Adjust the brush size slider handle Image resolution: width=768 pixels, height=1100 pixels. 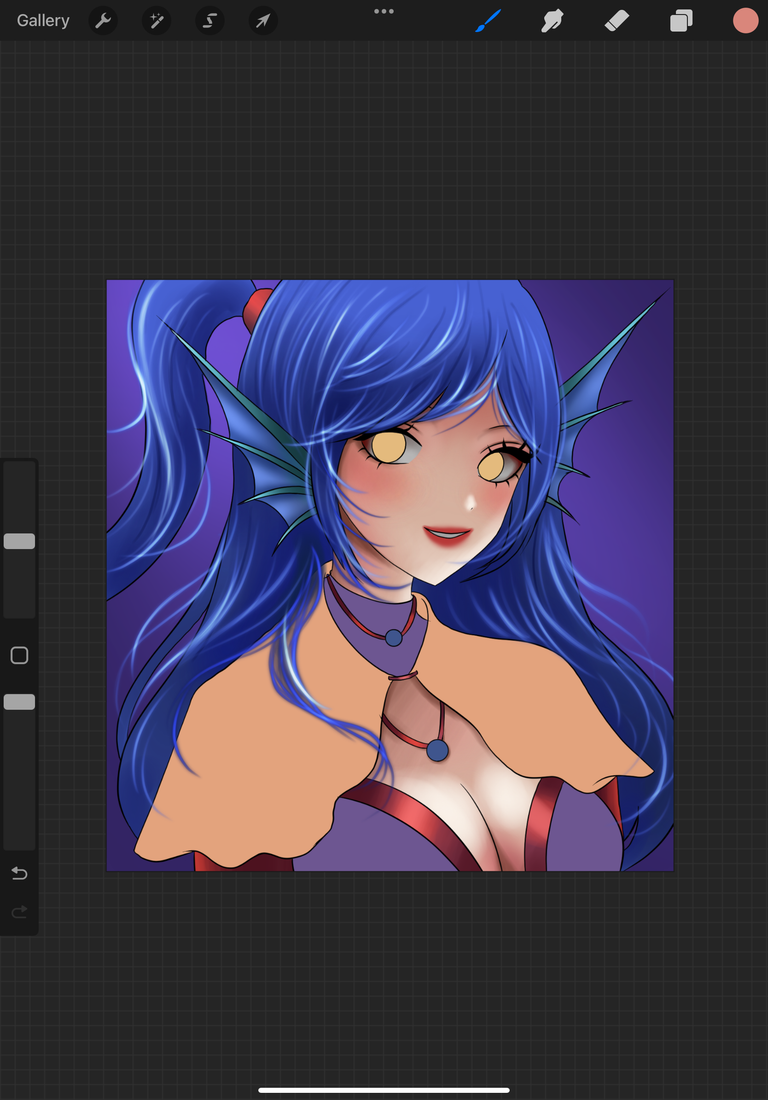(x=19, y=541)
